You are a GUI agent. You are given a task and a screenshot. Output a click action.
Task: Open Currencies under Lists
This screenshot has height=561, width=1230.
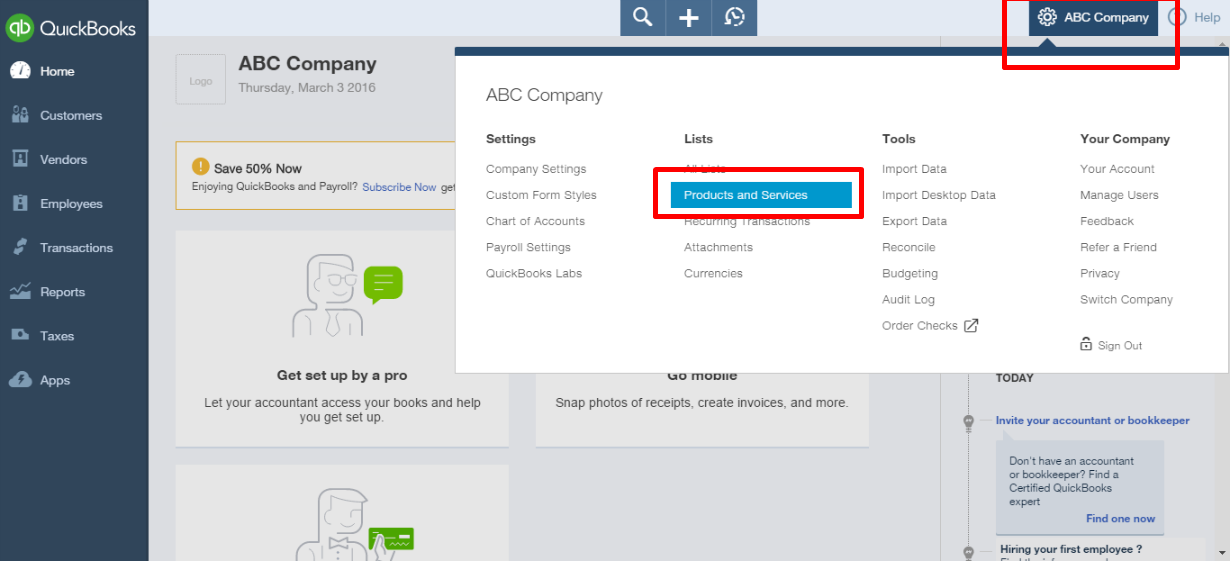713,273
